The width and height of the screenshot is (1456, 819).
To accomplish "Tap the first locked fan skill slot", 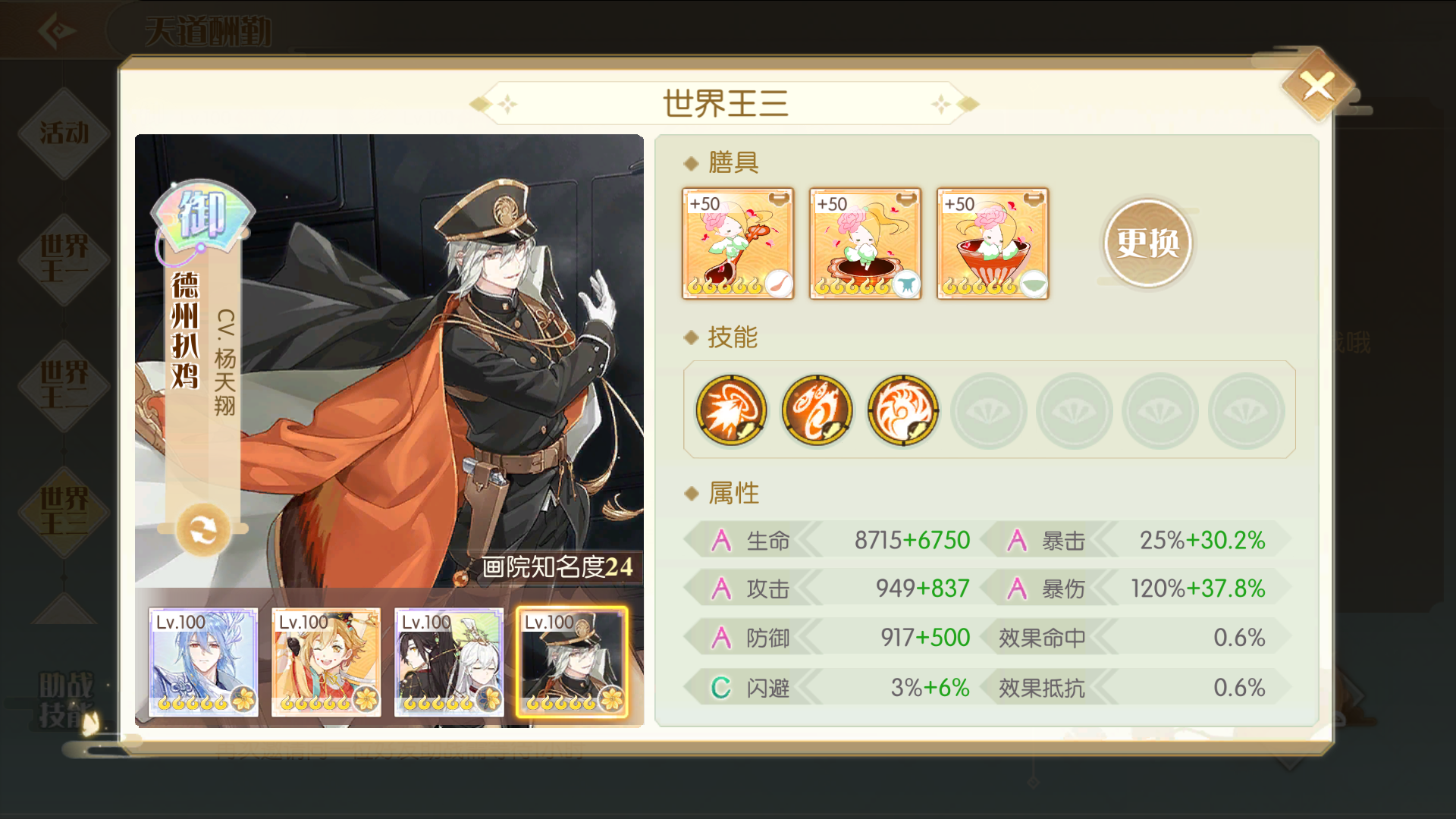I will pos(988,410).
